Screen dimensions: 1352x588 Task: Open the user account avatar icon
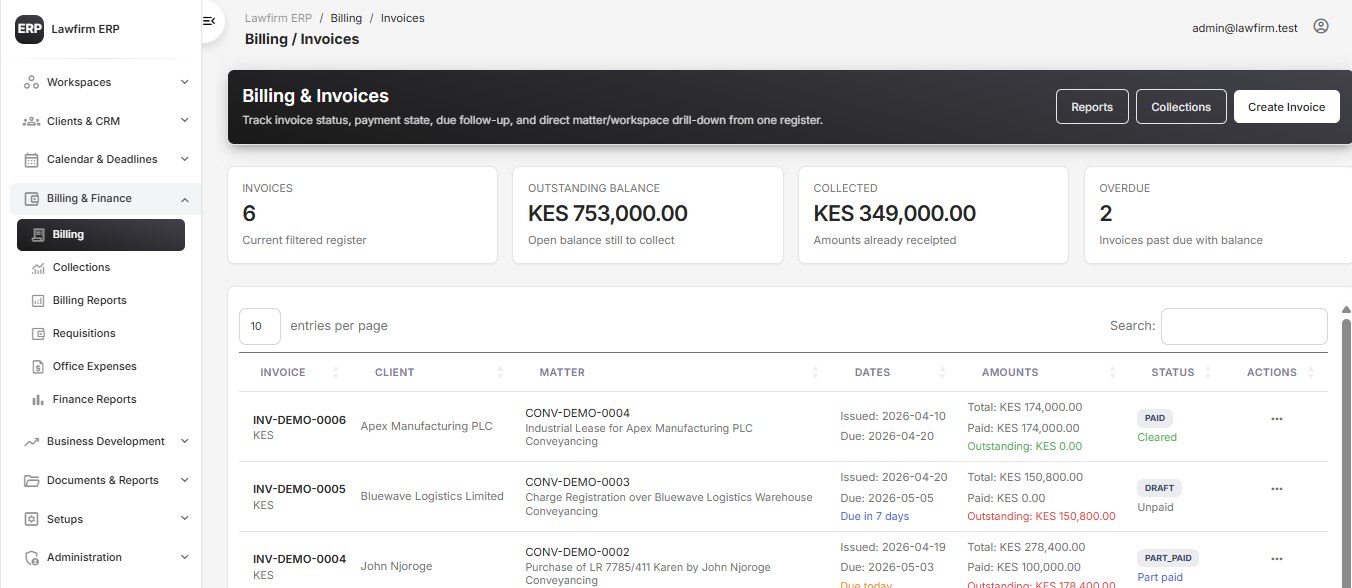1321,27
